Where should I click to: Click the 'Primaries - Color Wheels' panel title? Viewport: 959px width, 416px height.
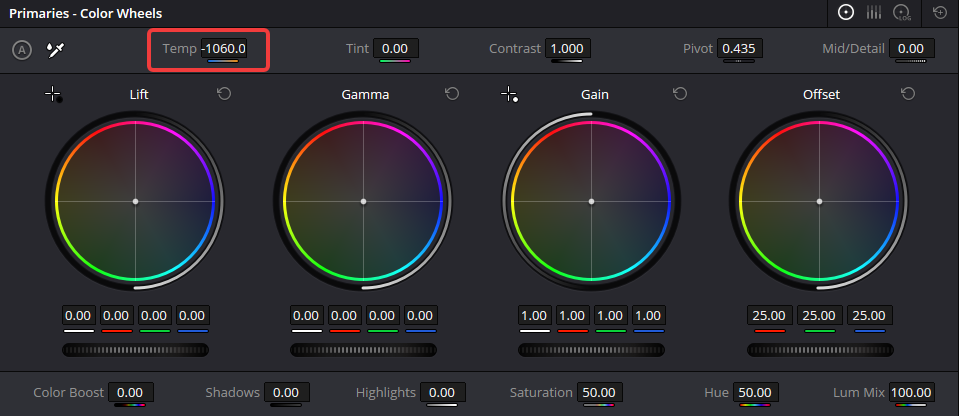click(x=86, y=13)
